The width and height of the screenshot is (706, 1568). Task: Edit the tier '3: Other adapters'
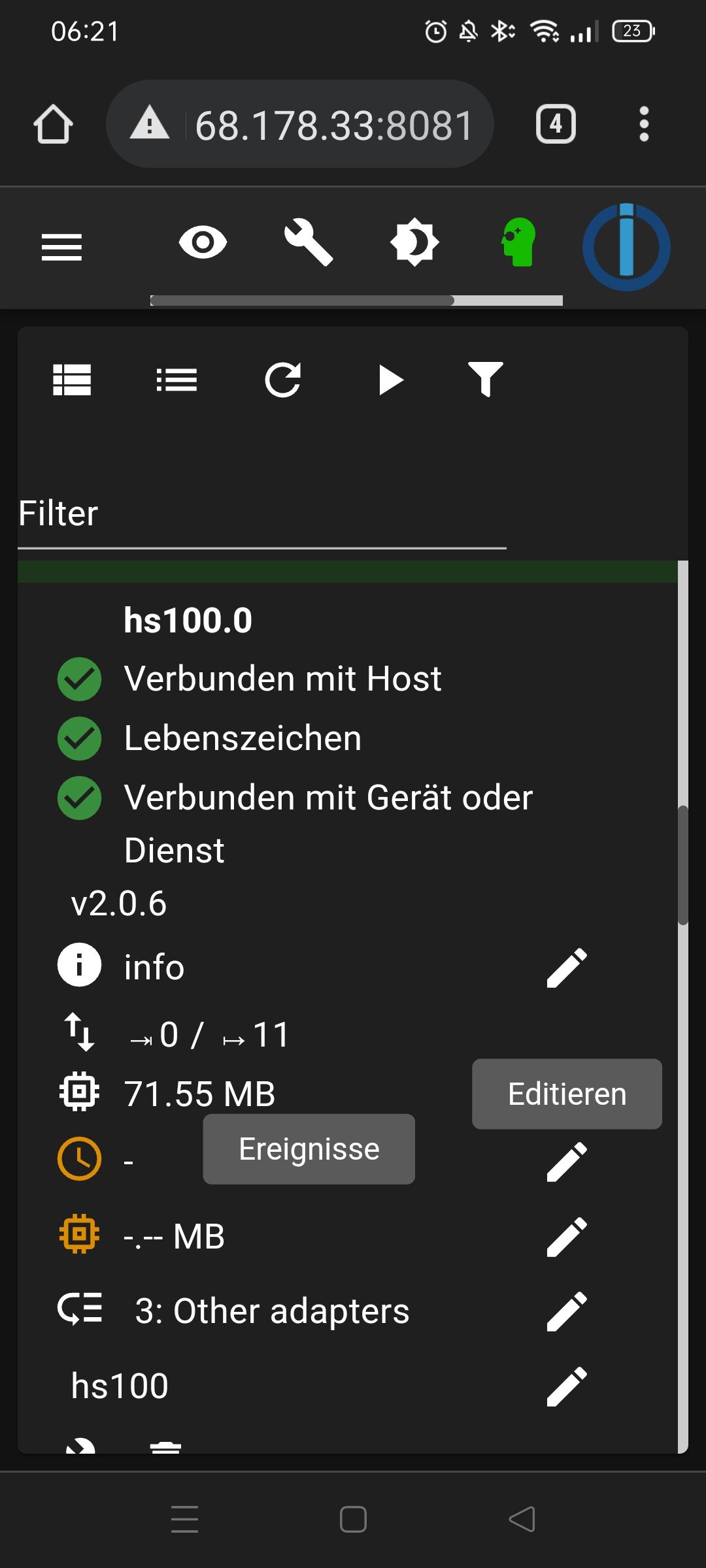point(567,1311)
